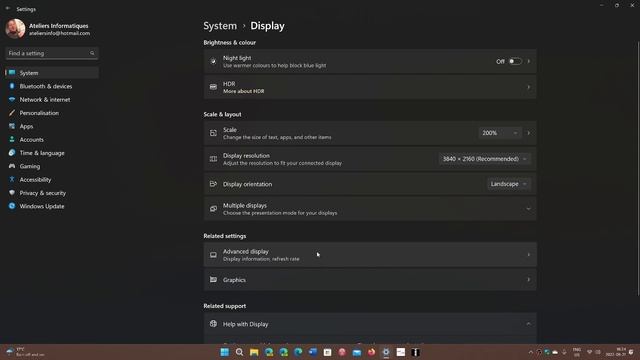Open the Display orientation Landscape dropdown
The width and height of the screenshot is (640, 360).
coord(509,184)
